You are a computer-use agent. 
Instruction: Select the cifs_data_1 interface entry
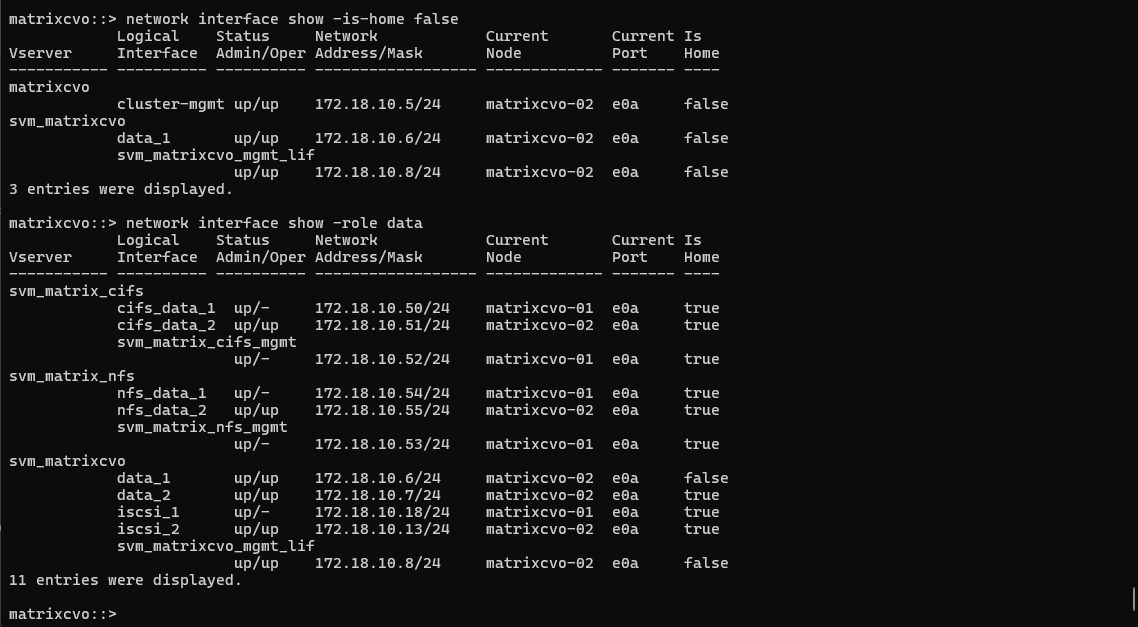click(165, 308)
